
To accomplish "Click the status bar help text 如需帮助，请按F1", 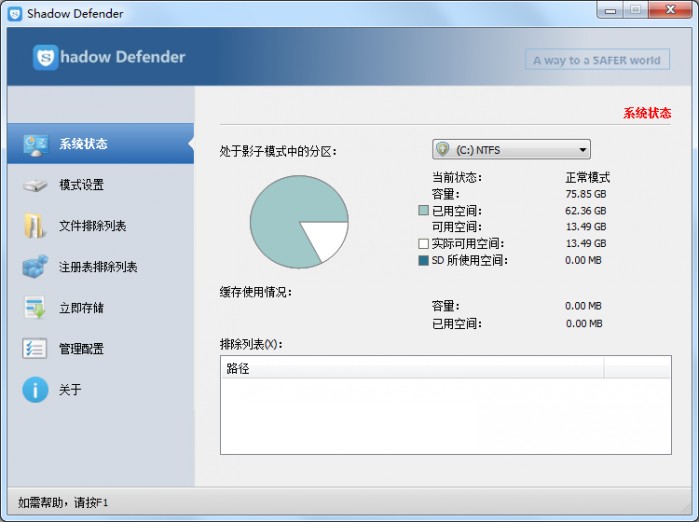I will [x=63, y=503].
